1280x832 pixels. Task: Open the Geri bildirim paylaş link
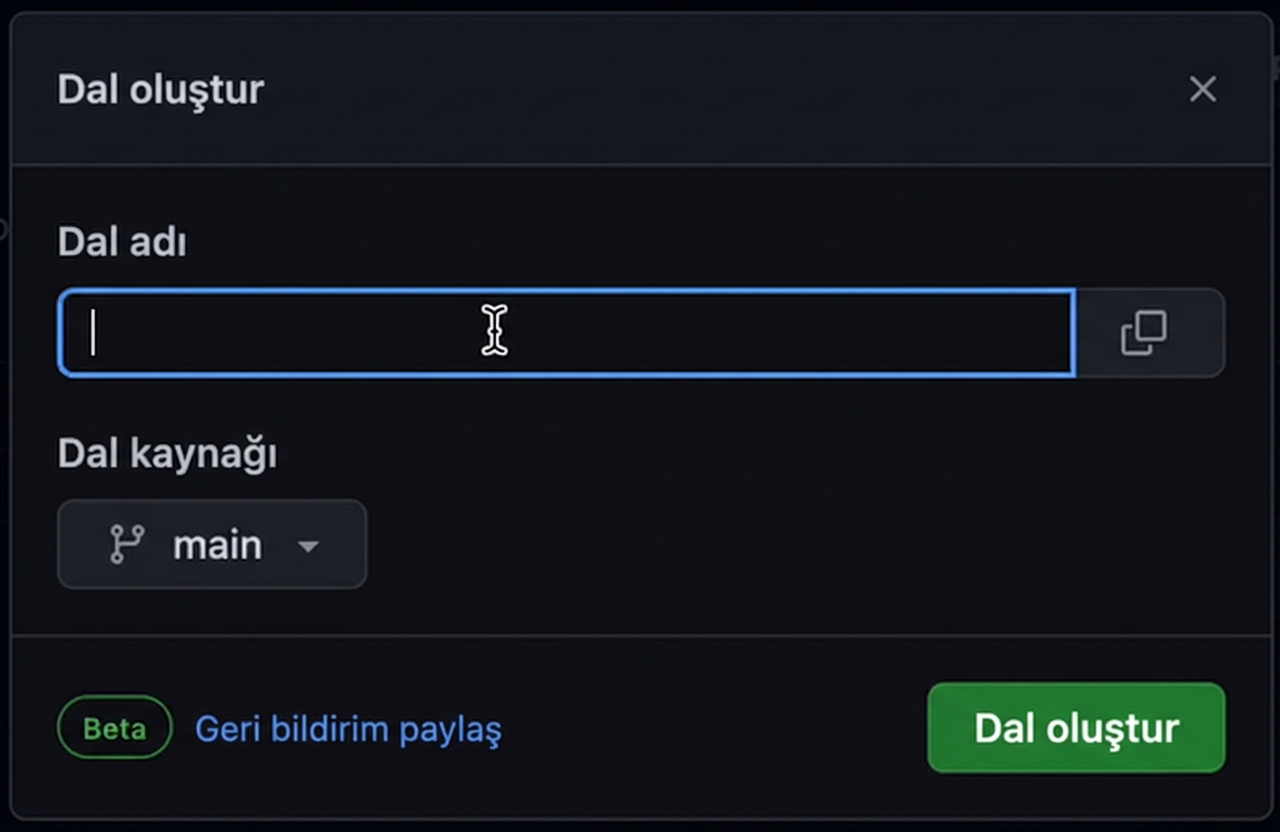point(348,730)
